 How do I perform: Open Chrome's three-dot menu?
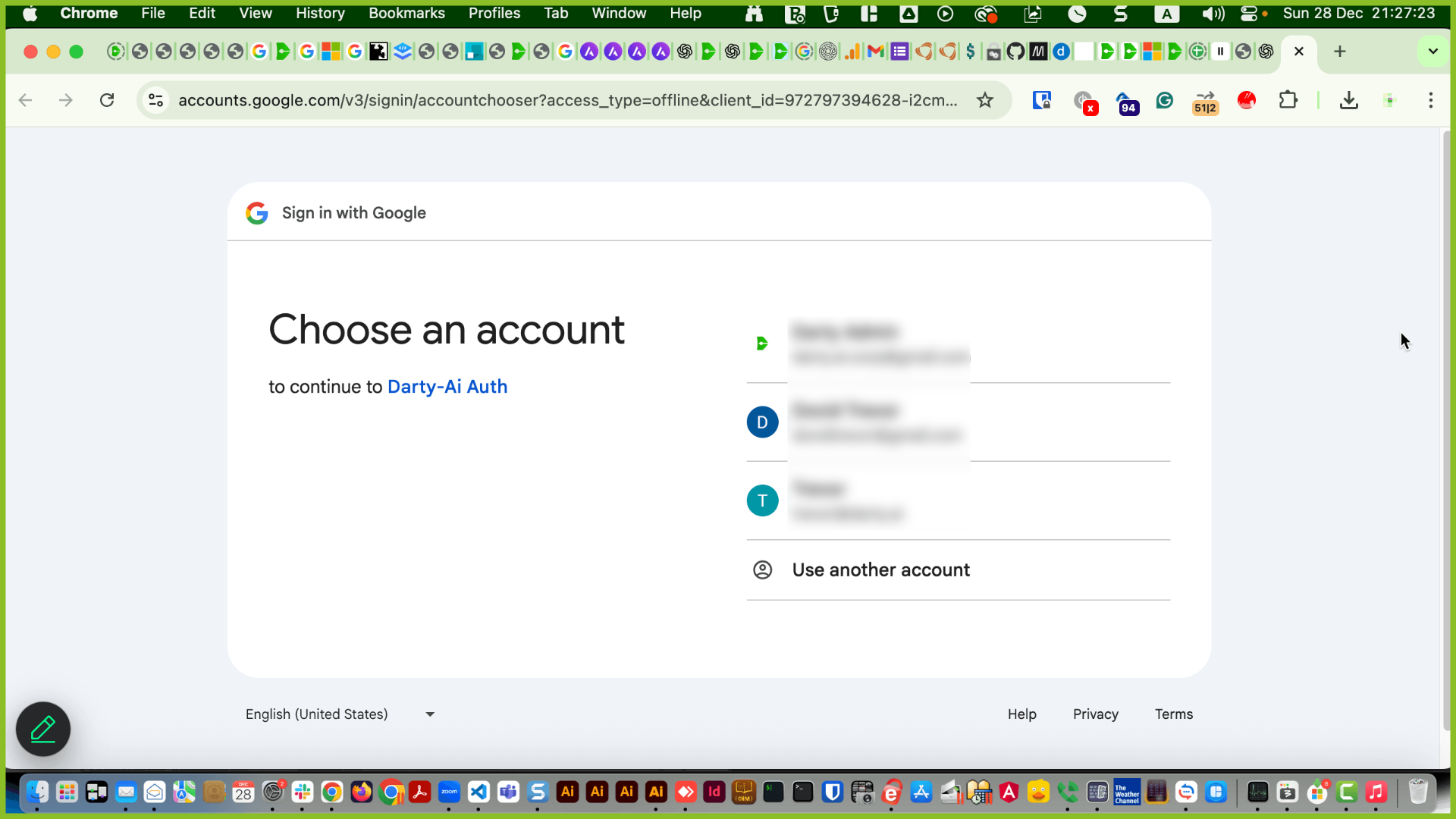(1430, 99)
